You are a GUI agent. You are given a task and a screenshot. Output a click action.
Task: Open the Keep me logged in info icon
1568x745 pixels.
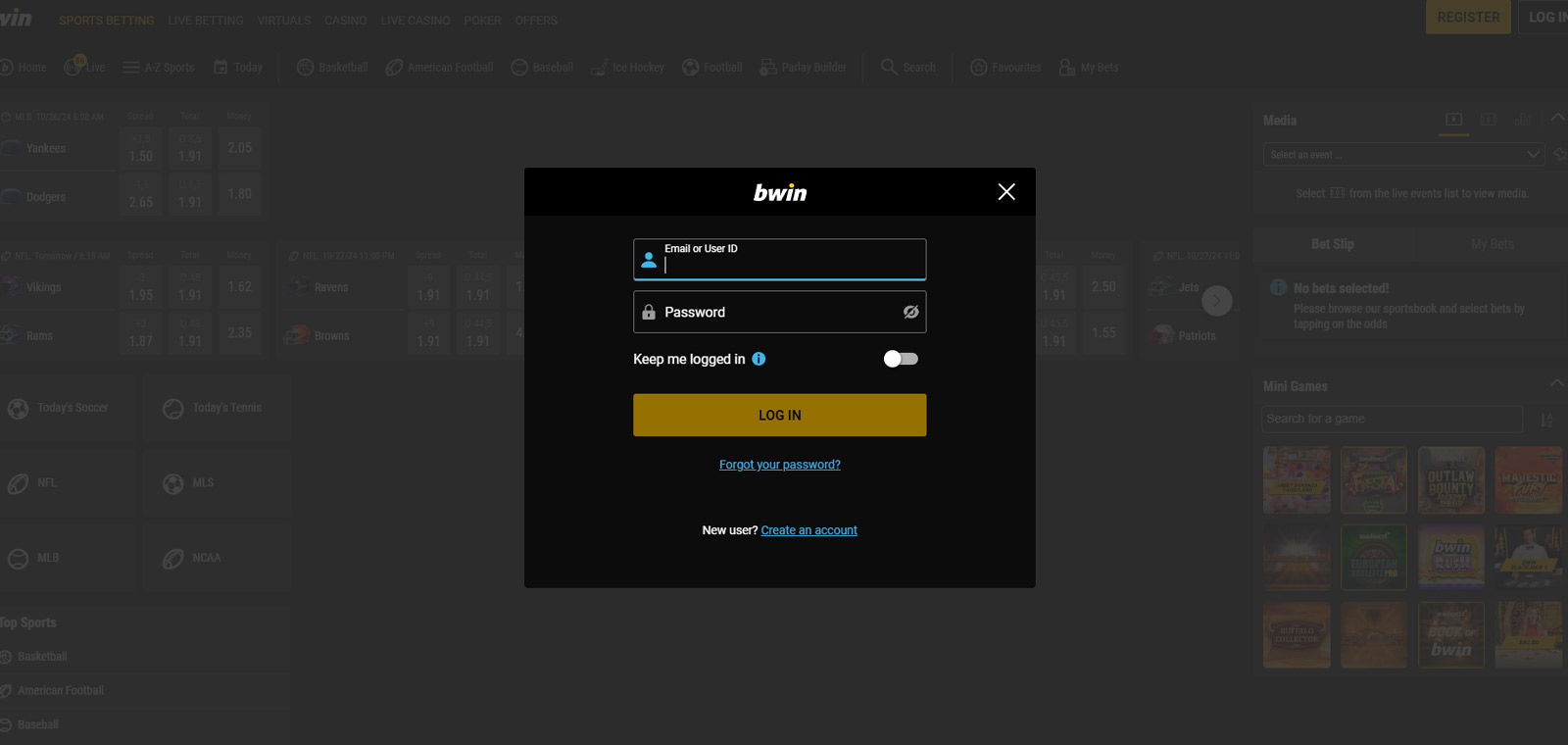759,359
